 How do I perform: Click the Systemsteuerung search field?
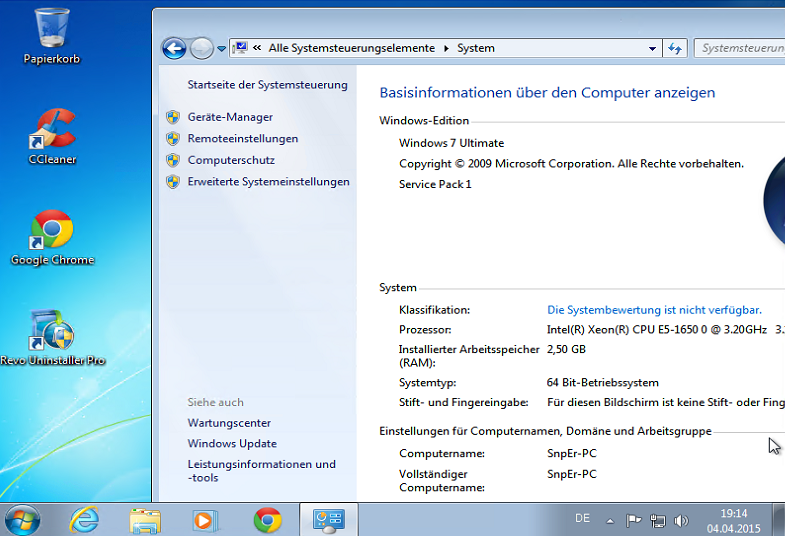tap(740, 48)
